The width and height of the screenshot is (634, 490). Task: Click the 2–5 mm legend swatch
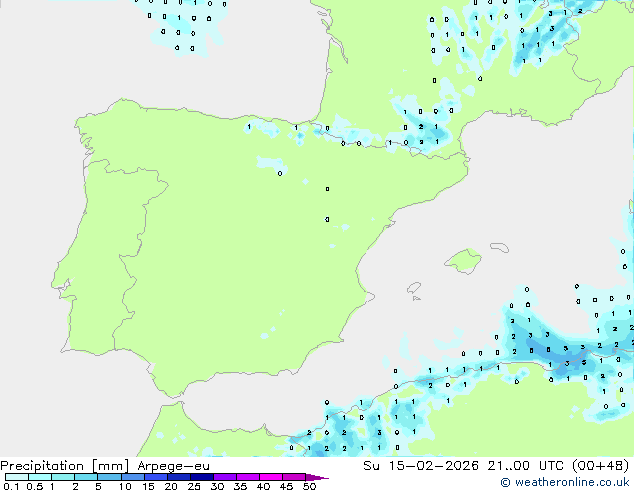86,477
